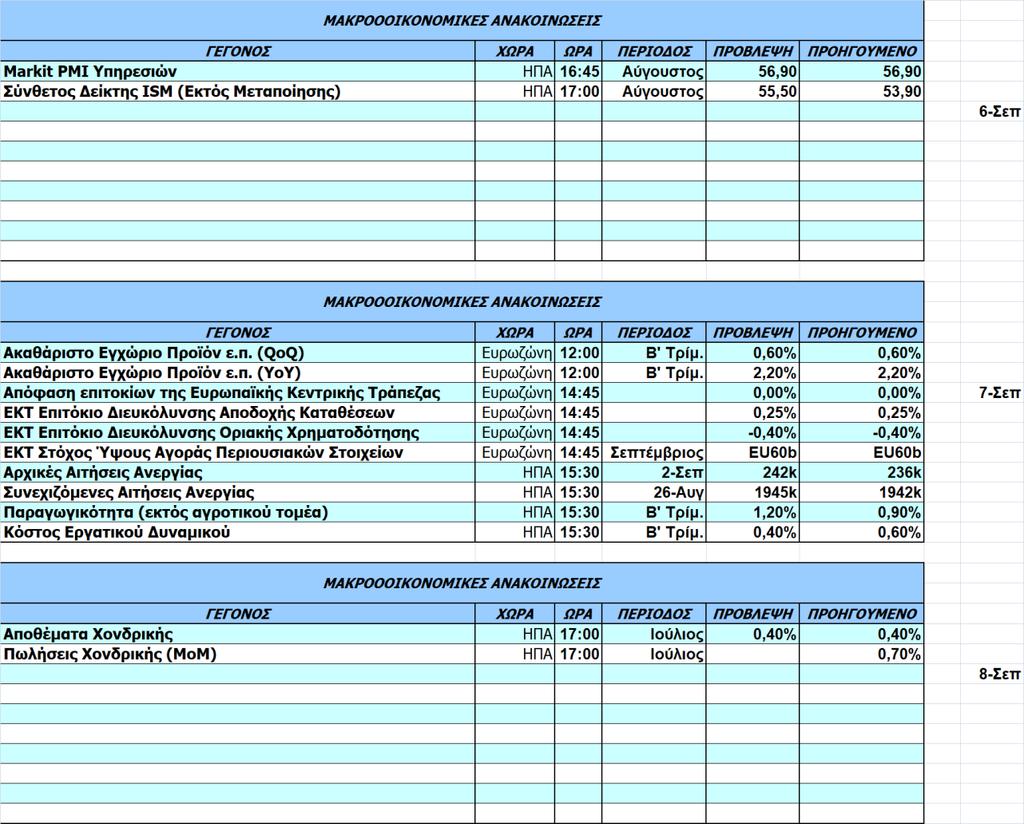Select 'Ακαθάριστο Εγχώριο Προϊόν ε.π. (YoY)' row

point(462,373)
